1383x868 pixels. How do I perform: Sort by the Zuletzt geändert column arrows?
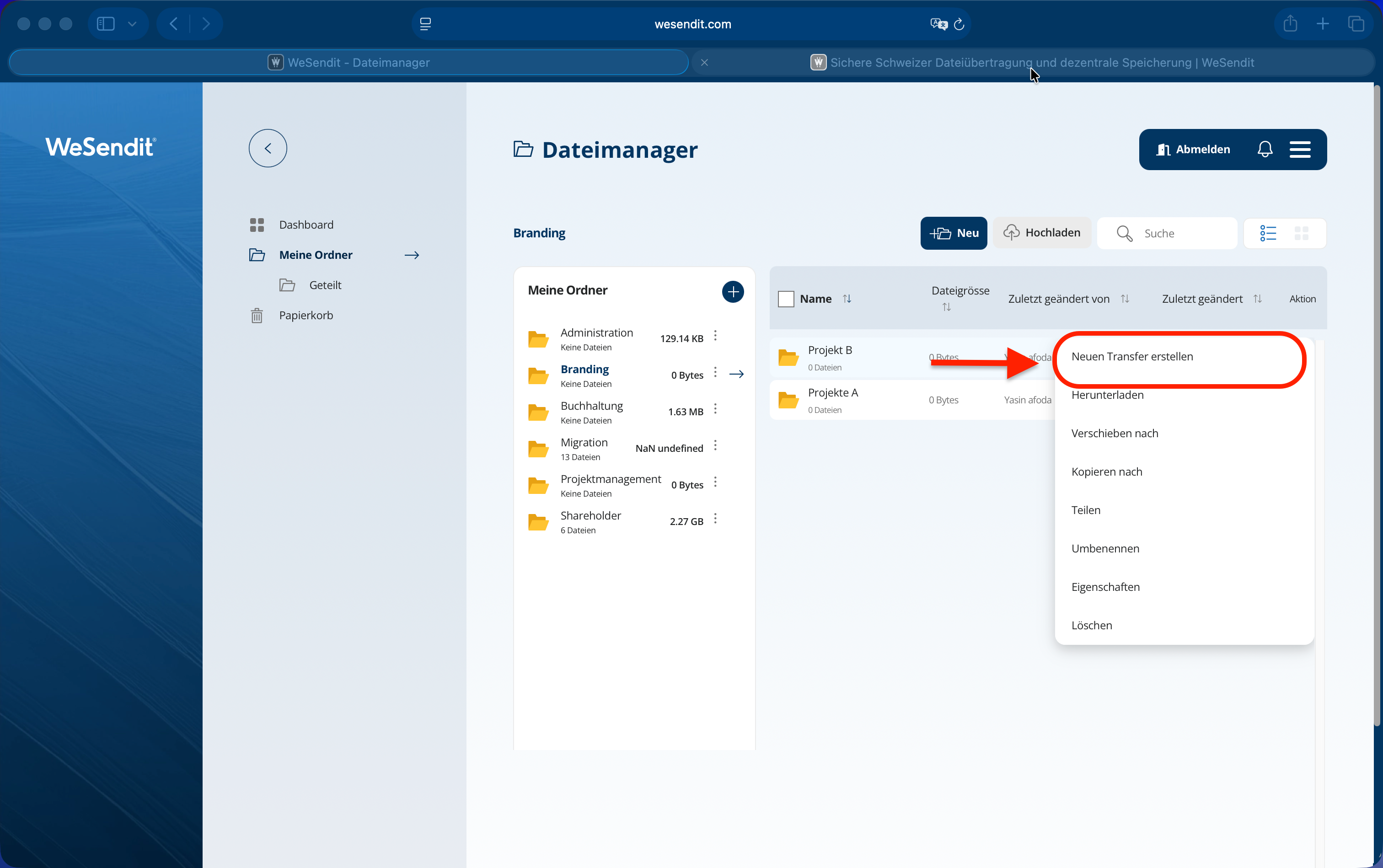click(x=1257, y=299)
